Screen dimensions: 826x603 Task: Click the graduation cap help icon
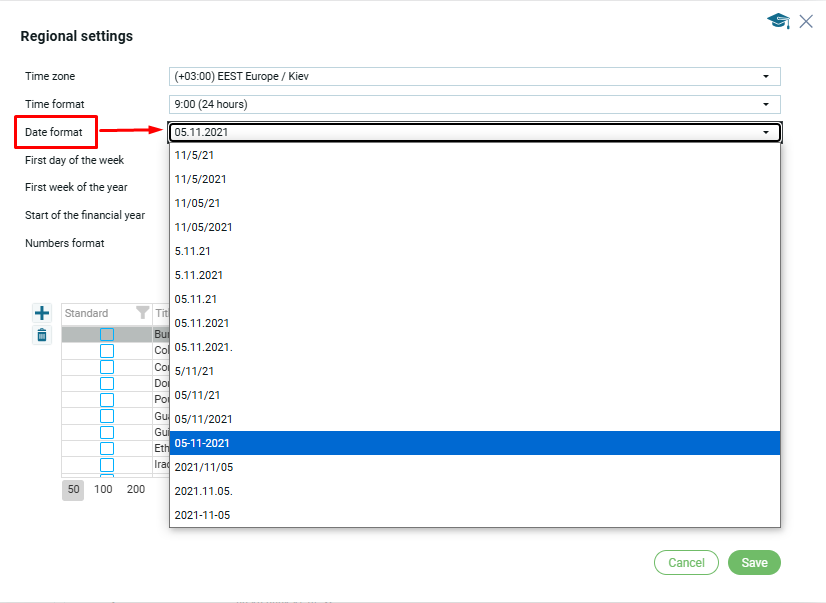pyautogui.click(x=778, y=21)
